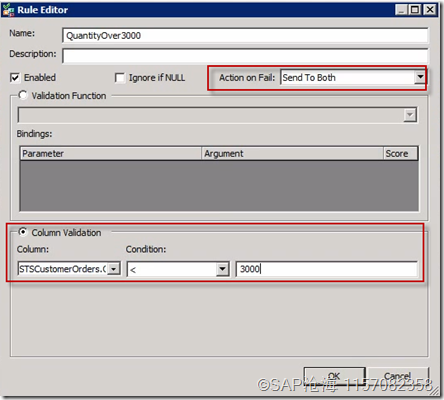This screenshot has height=400, width=444.
Task: Select the Column Validation radio button
Action: click(23, 232)
